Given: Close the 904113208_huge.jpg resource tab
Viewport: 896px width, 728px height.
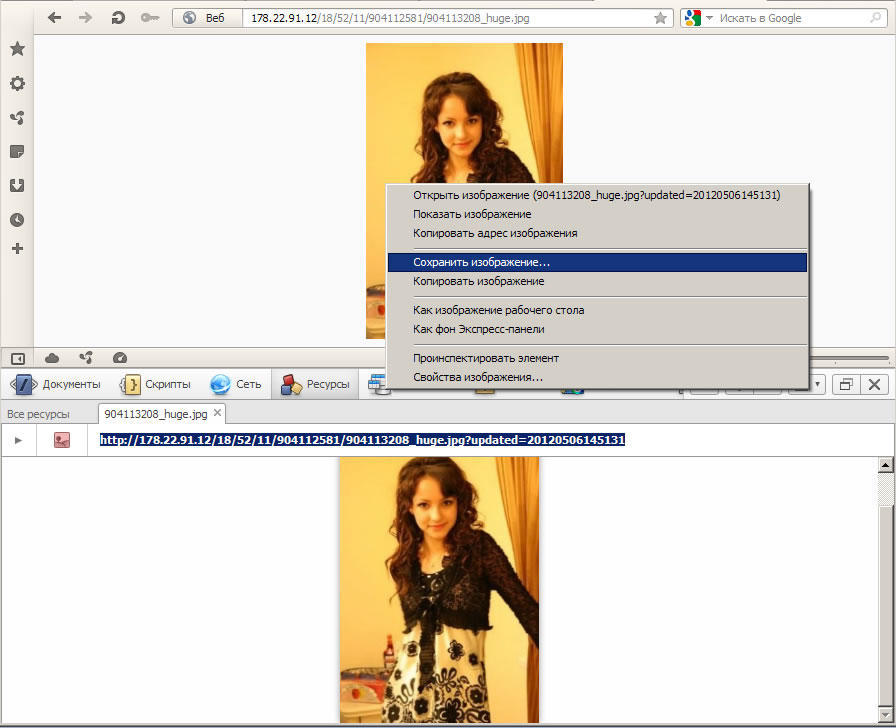Looking at the screenshot, I should pos(217,413).
